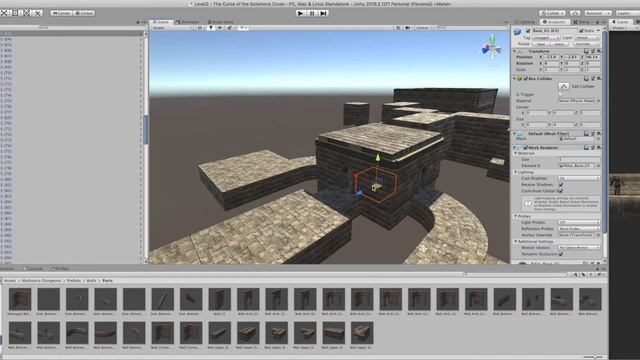Toggle the Static checkbox in the Inspector
Viewport: 640px width, 360px height.
click(x=582, y=31)
